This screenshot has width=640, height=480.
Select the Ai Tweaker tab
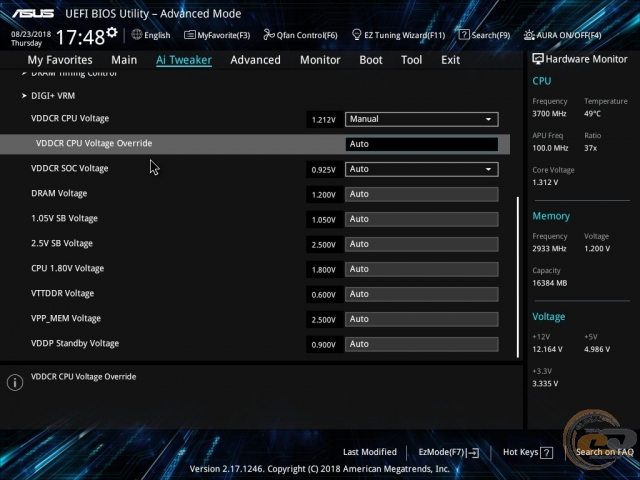[184, 60]
